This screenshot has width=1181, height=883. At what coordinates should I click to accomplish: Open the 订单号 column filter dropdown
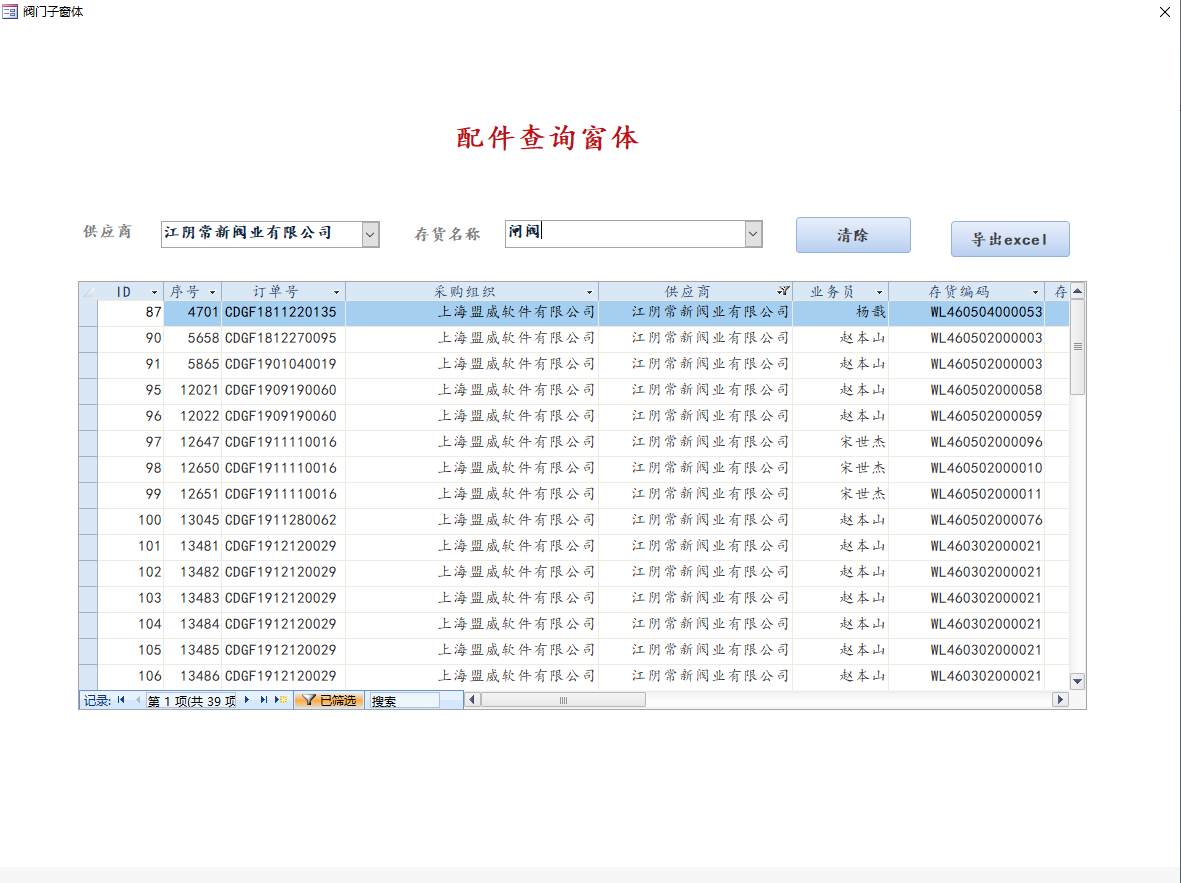tap(337, 292)
